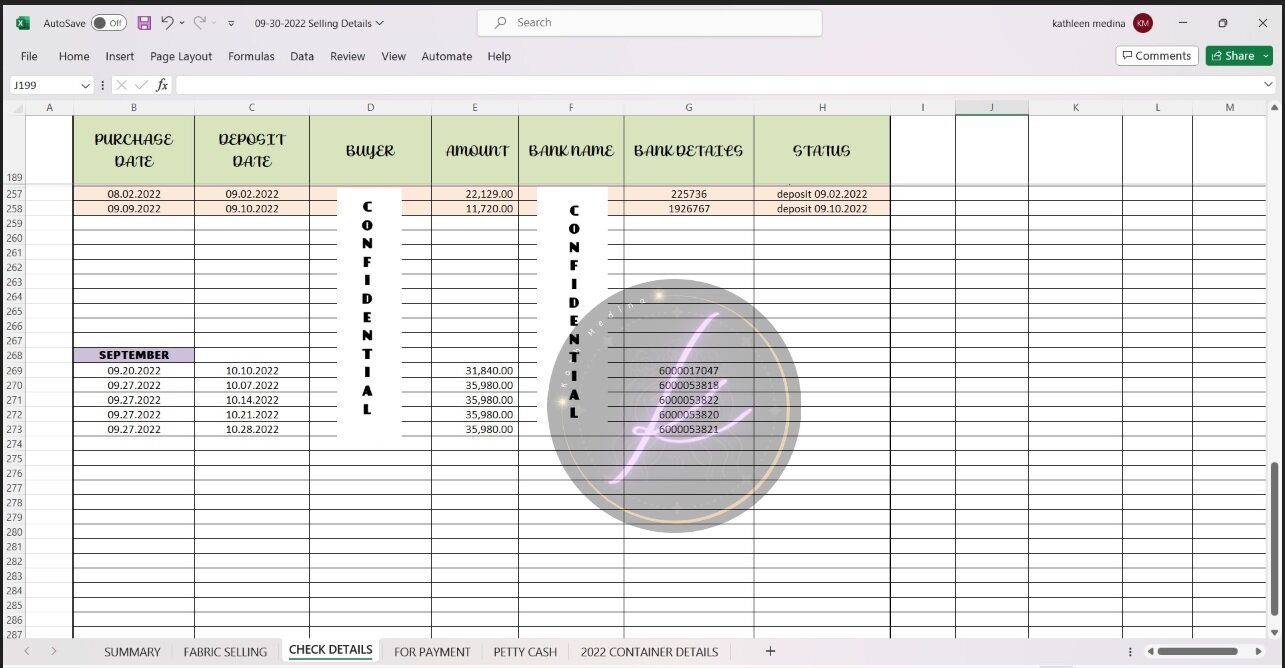Screen dimensions: 1285x668
Task: Select the CHECK DETAILS sheet tab
Action: [331, 651]
